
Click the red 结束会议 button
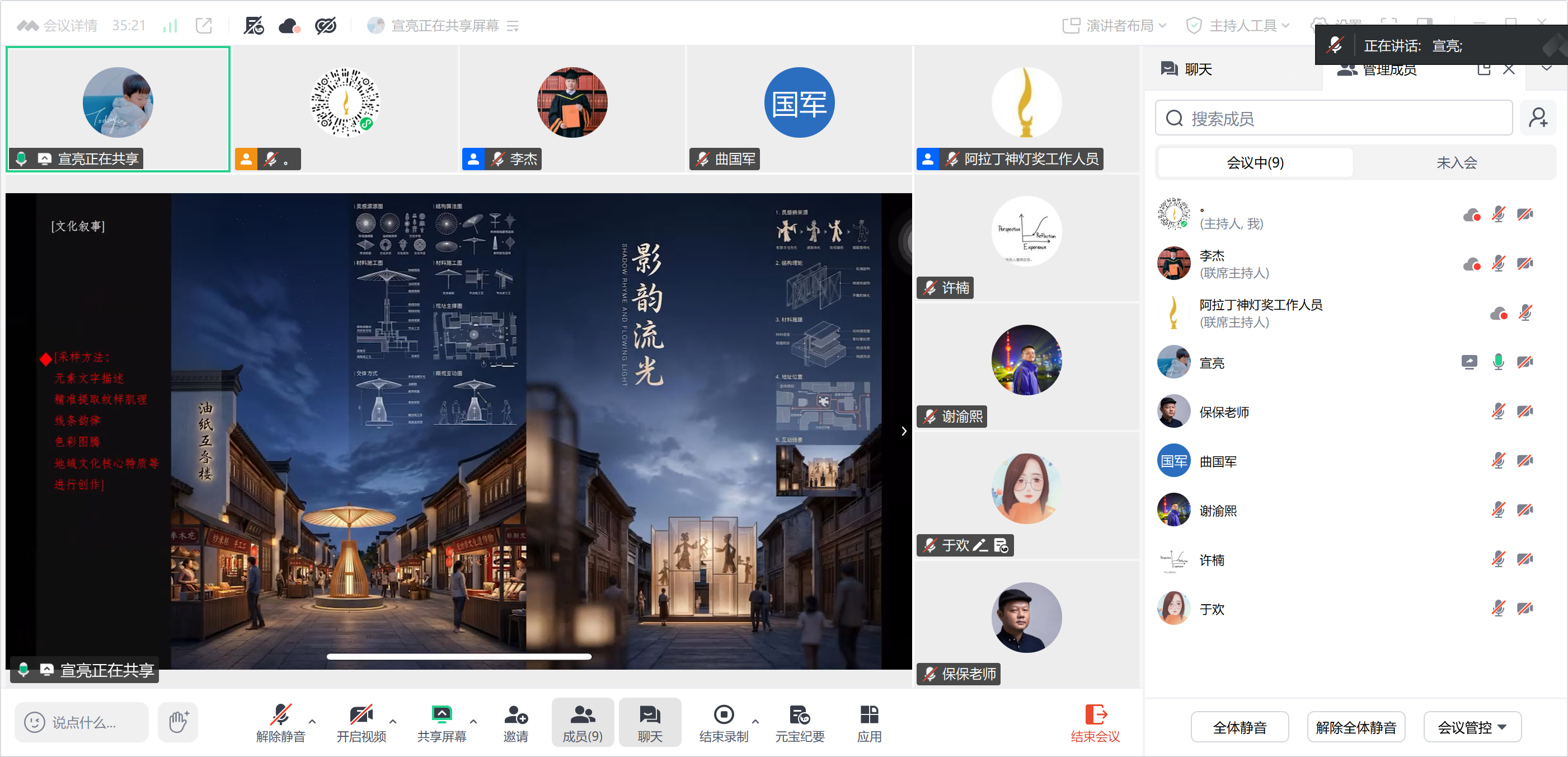pyautogui.click(x=1095, y=723)
